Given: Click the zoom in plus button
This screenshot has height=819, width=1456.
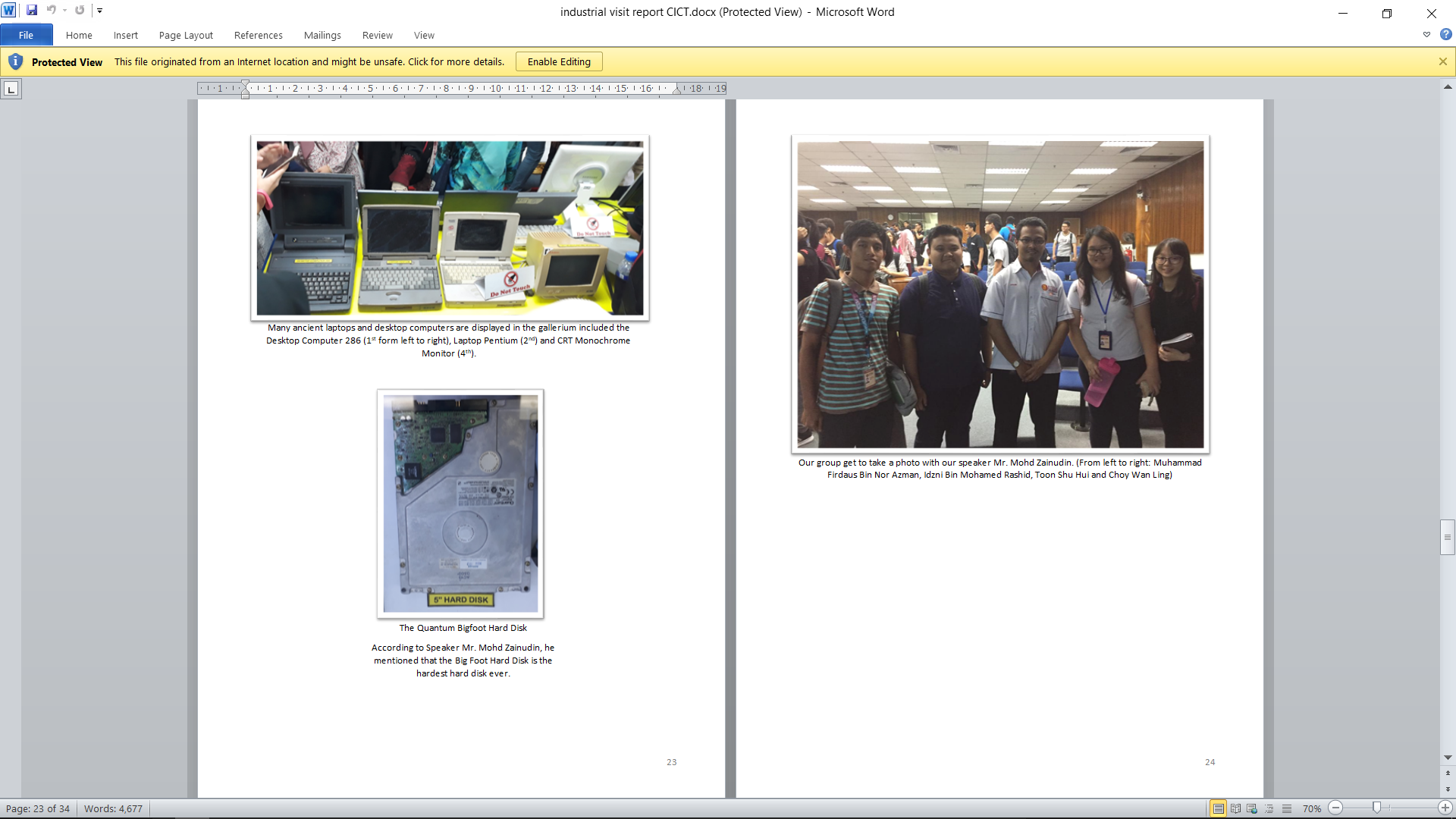Looking at the screenshot, I should pyautogui.click(x=1445, y=808).
